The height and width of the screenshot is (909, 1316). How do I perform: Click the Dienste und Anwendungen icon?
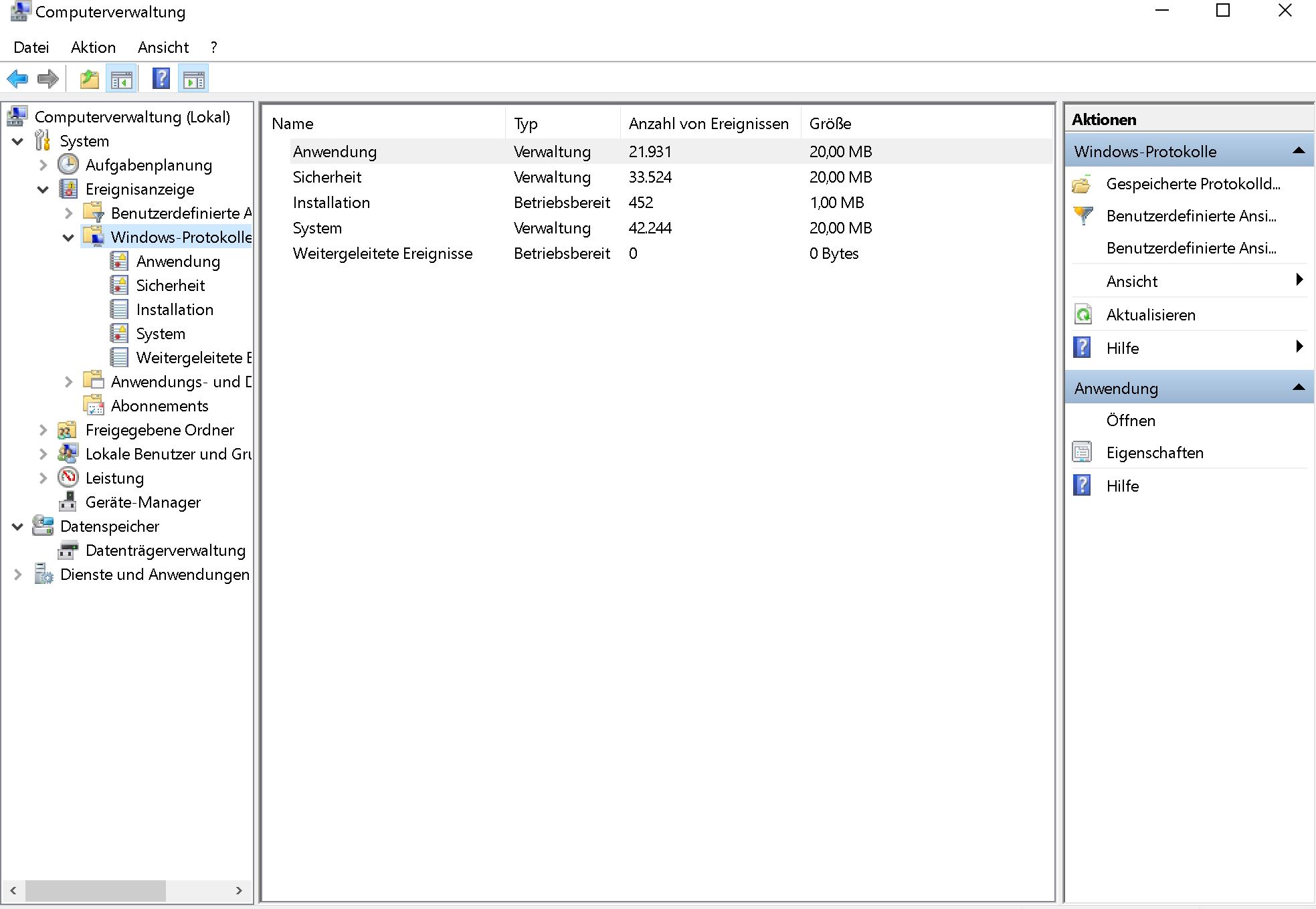click(x=43, y=575)
